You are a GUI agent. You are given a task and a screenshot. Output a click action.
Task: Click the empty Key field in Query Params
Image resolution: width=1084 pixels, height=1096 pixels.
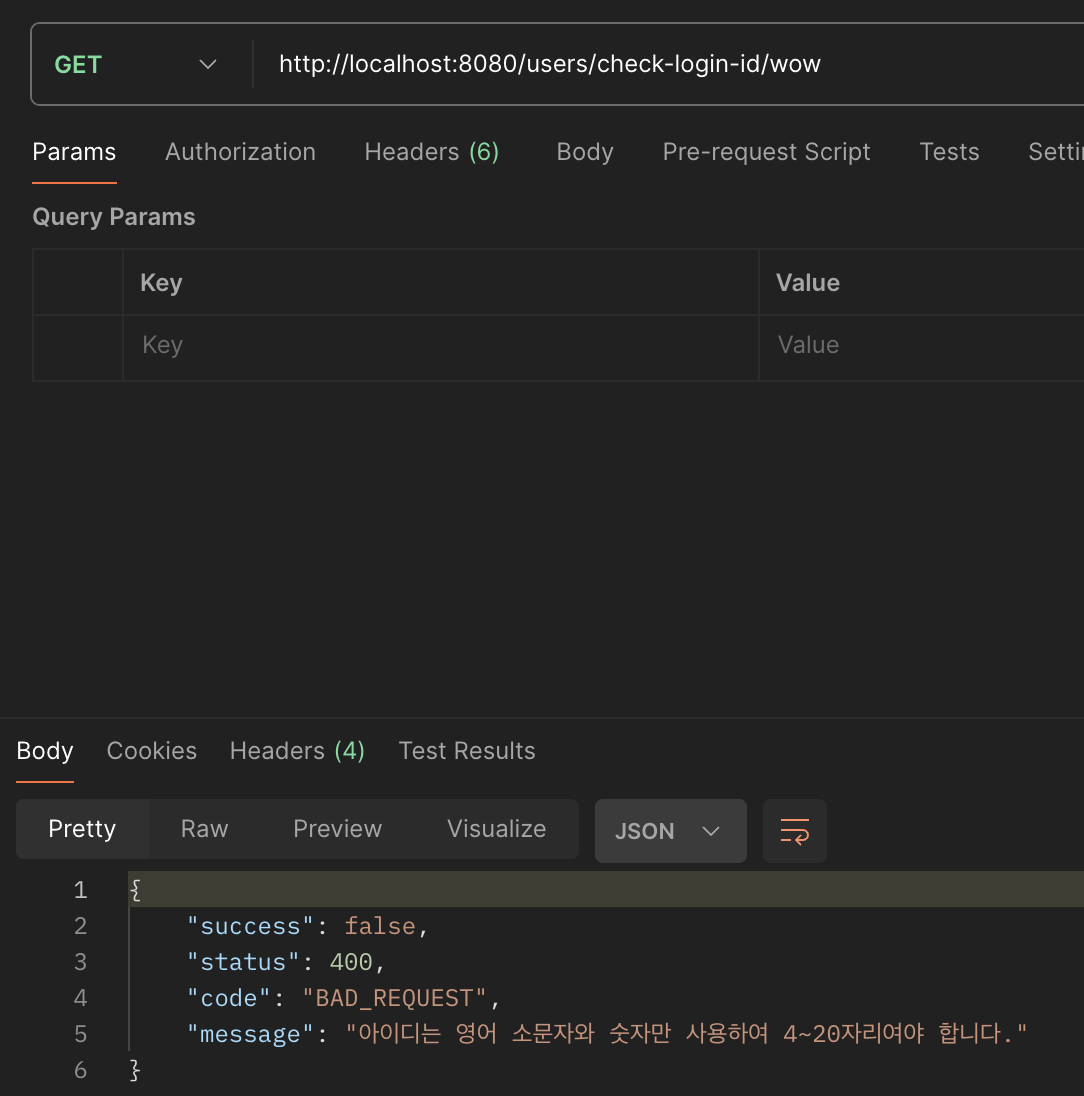441,347
